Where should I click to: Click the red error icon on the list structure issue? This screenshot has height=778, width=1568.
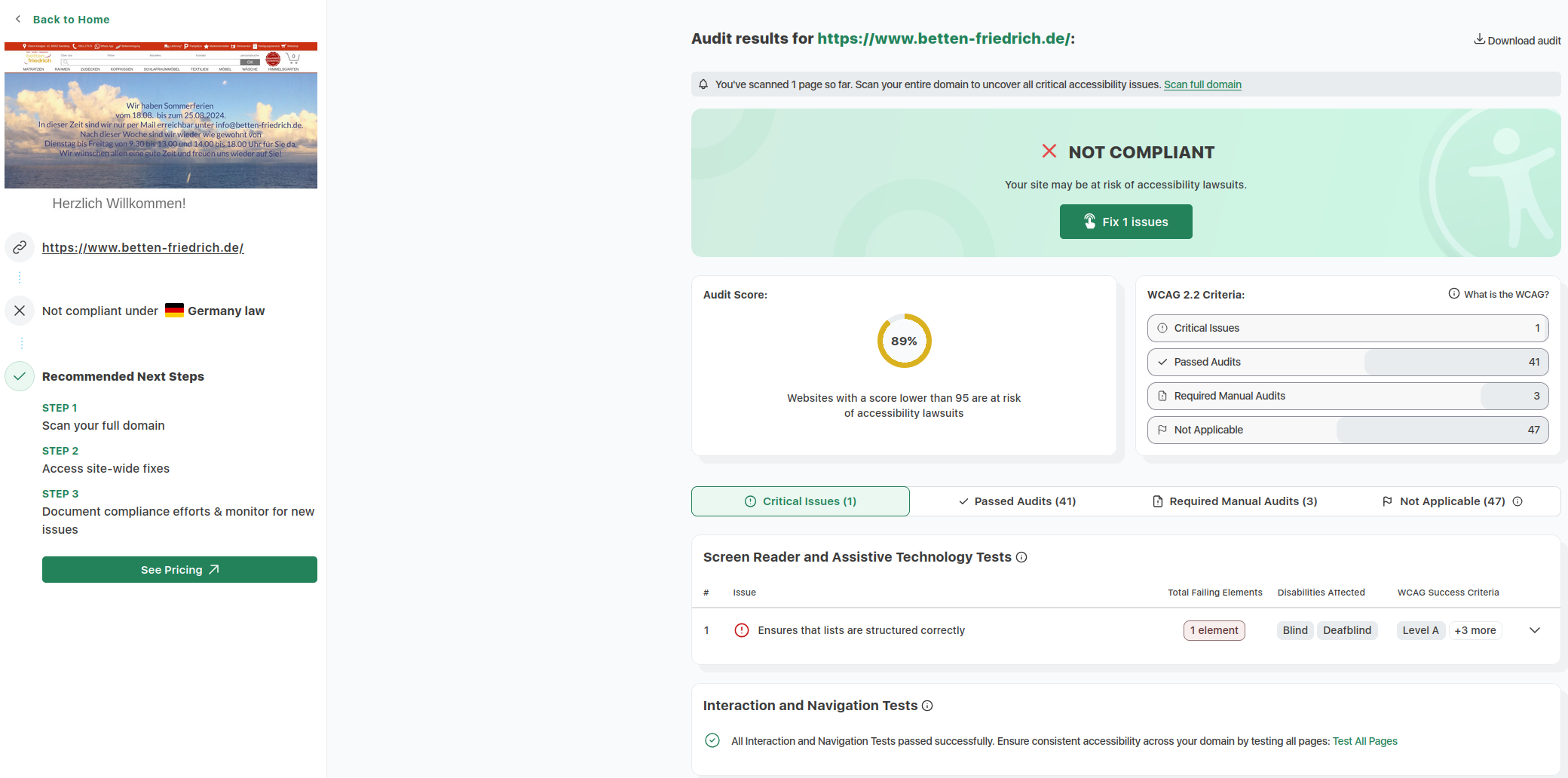(741, 630)
